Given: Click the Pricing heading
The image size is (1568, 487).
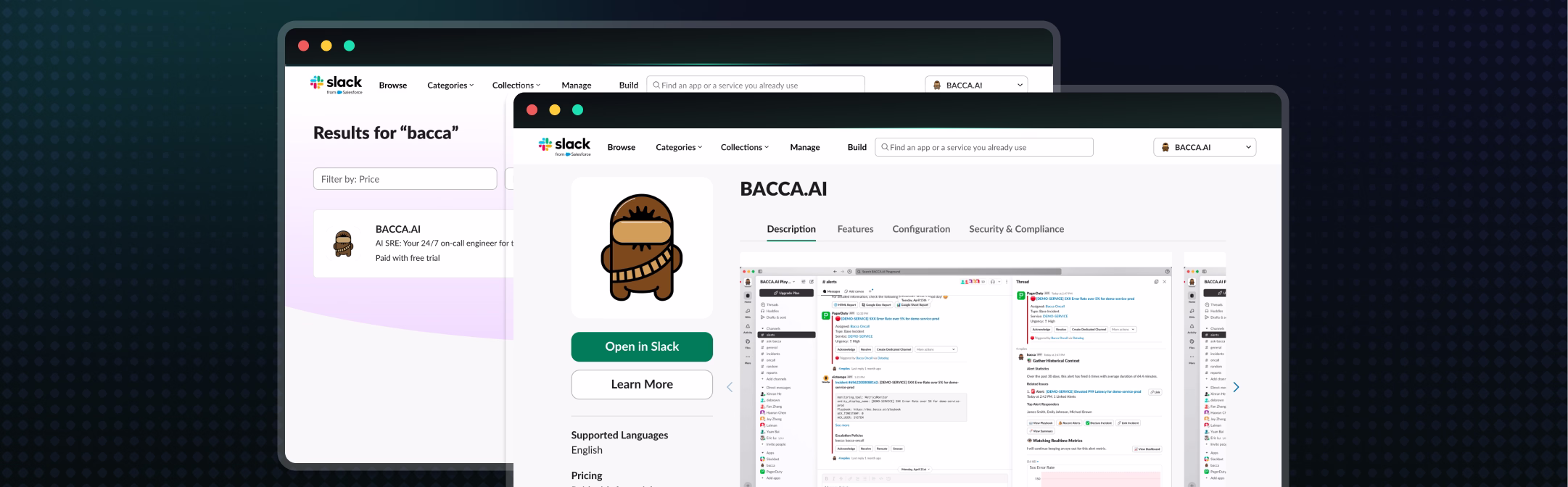Looking at the screenshot, I should tap(587, 475).
